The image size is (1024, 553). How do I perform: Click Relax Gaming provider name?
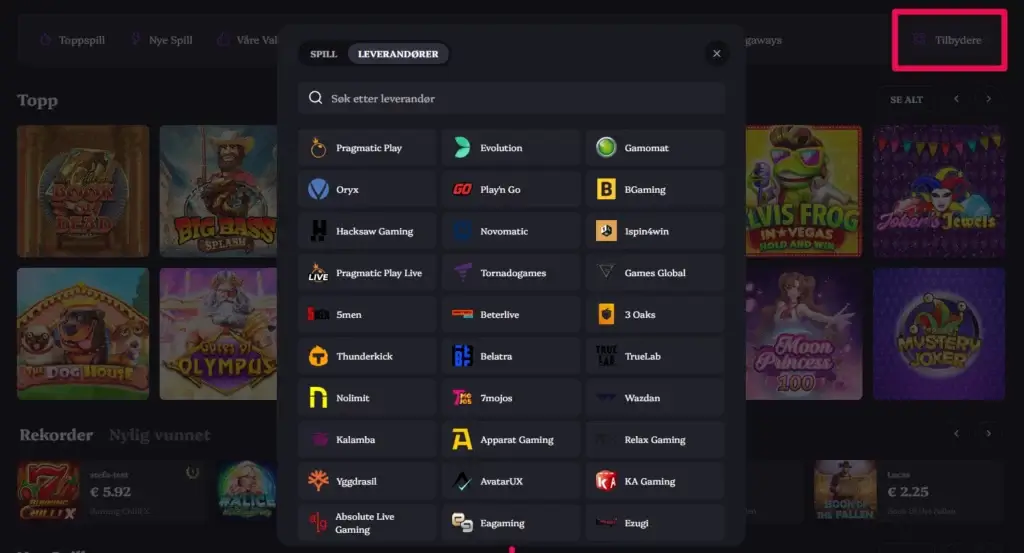point(655,440)
